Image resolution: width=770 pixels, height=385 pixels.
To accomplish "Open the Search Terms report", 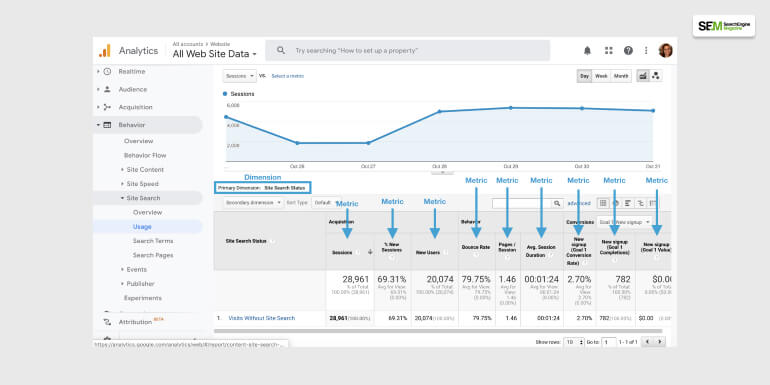I will click(153, 241).
